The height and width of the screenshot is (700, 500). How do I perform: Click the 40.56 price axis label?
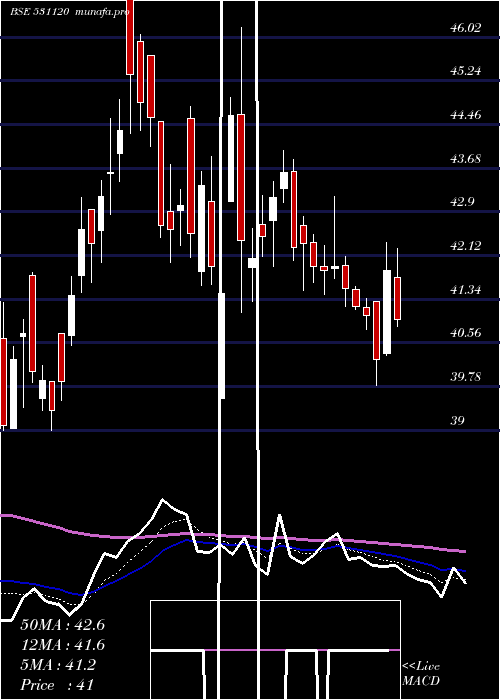point(465,333)
